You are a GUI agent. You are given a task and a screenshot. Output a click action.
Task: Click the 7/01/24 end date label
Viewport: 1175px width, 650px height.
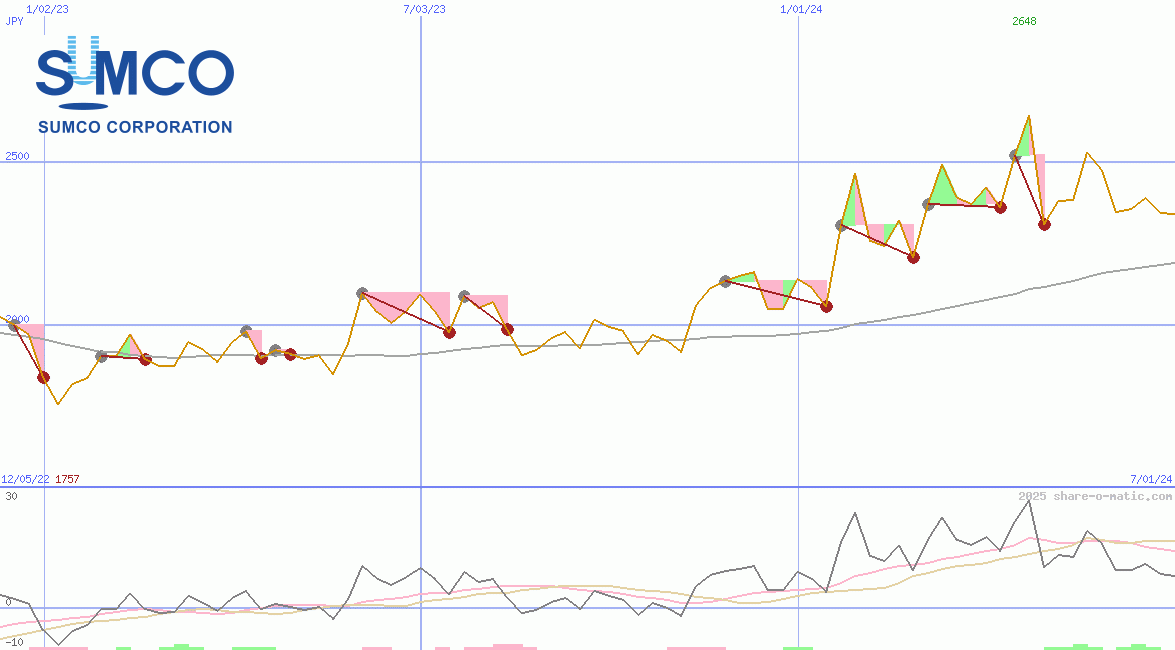[x=1150, y=479]
